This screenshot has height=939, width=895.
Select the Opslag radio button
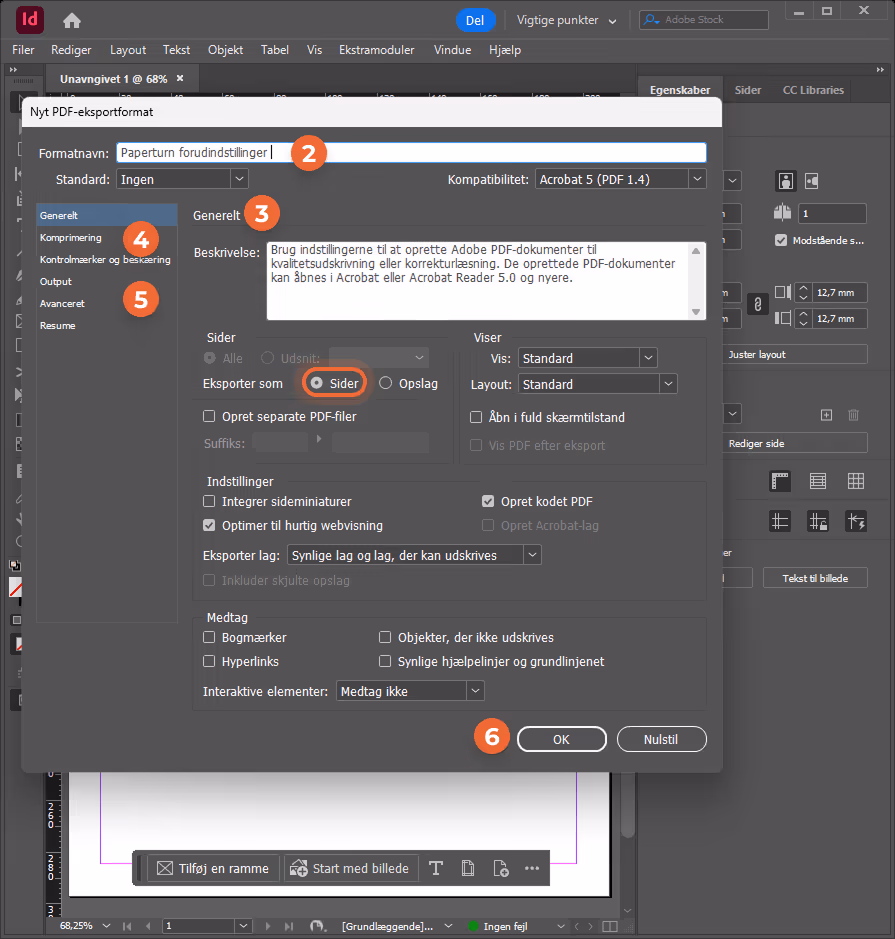coord(386,383)
